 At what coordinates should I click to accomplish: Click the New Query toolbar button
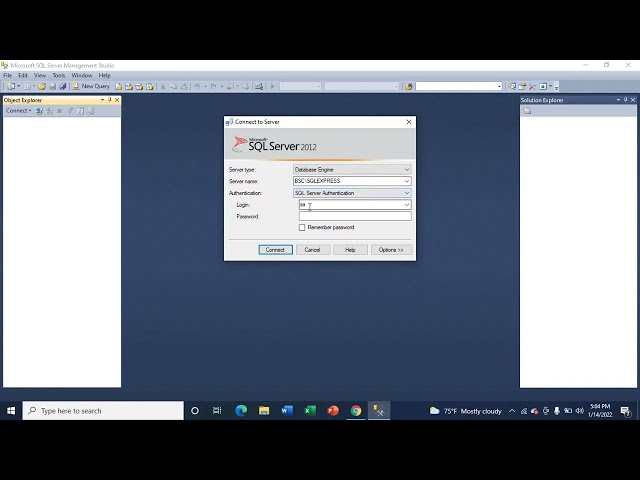click(91, 87)
